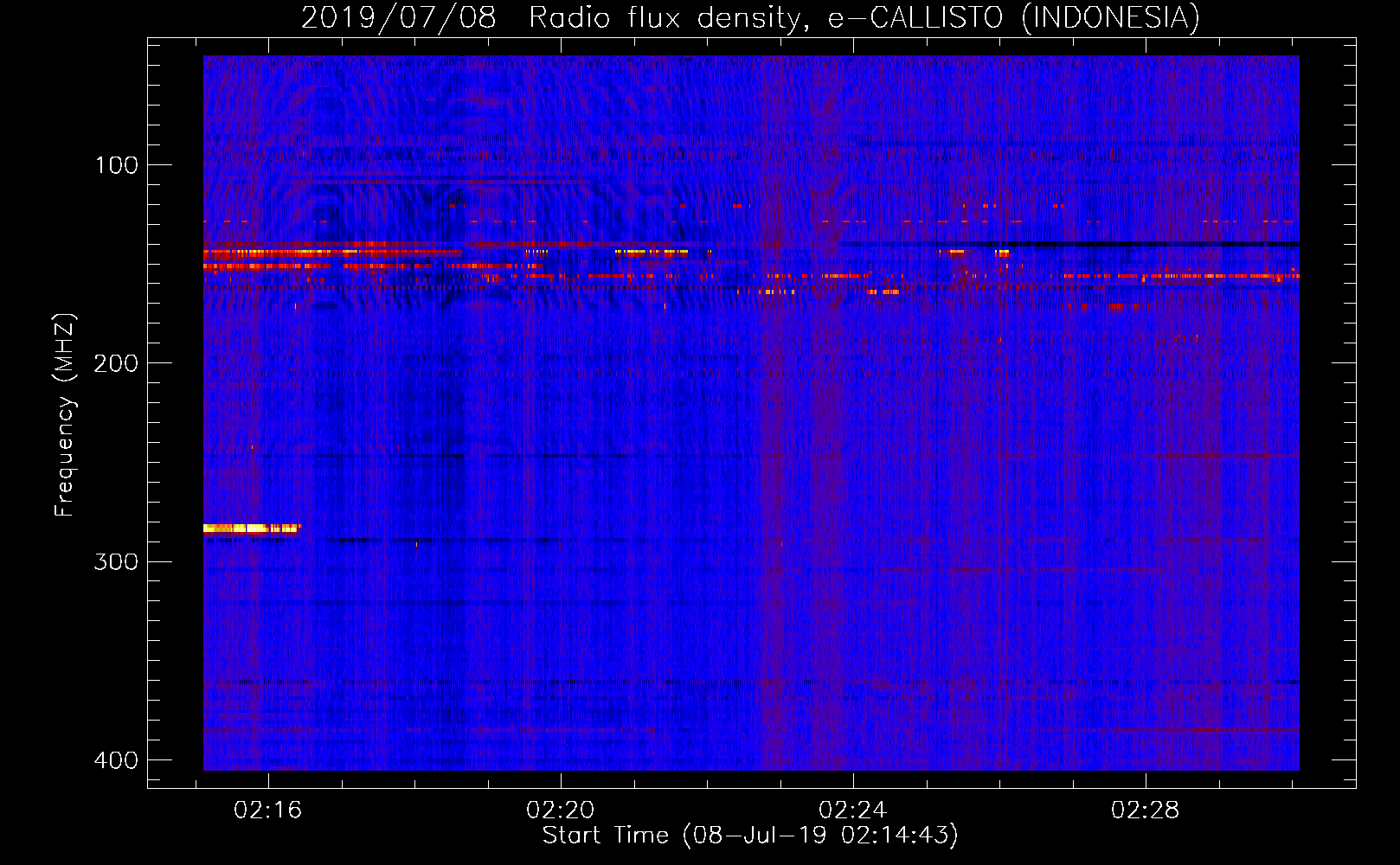Click the 02:24 time tick label

click(853, 811)
